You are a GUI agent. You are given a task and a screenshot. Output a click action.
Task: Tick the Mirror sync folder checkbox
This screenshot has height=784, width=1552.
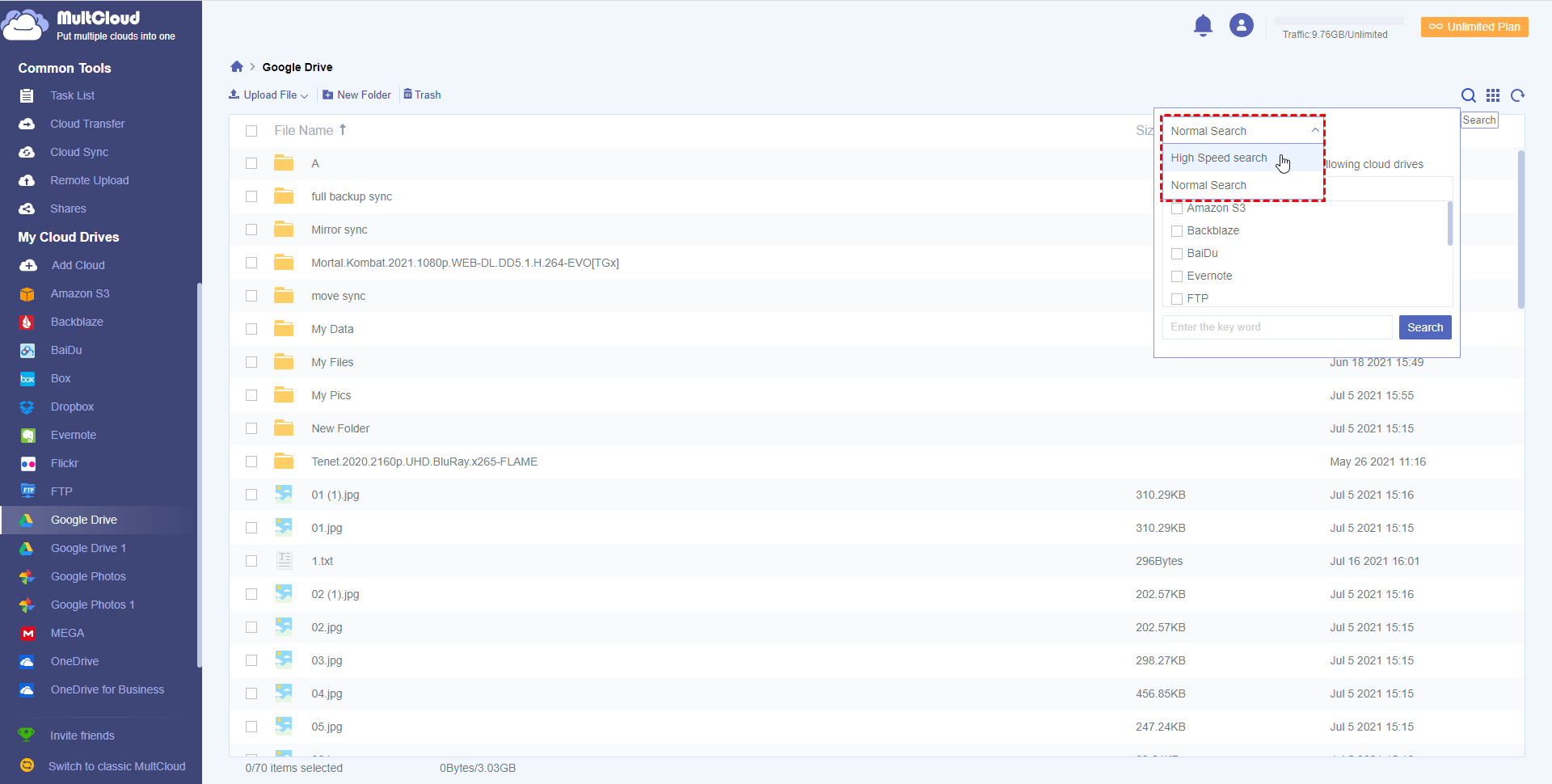click(251, 230)
